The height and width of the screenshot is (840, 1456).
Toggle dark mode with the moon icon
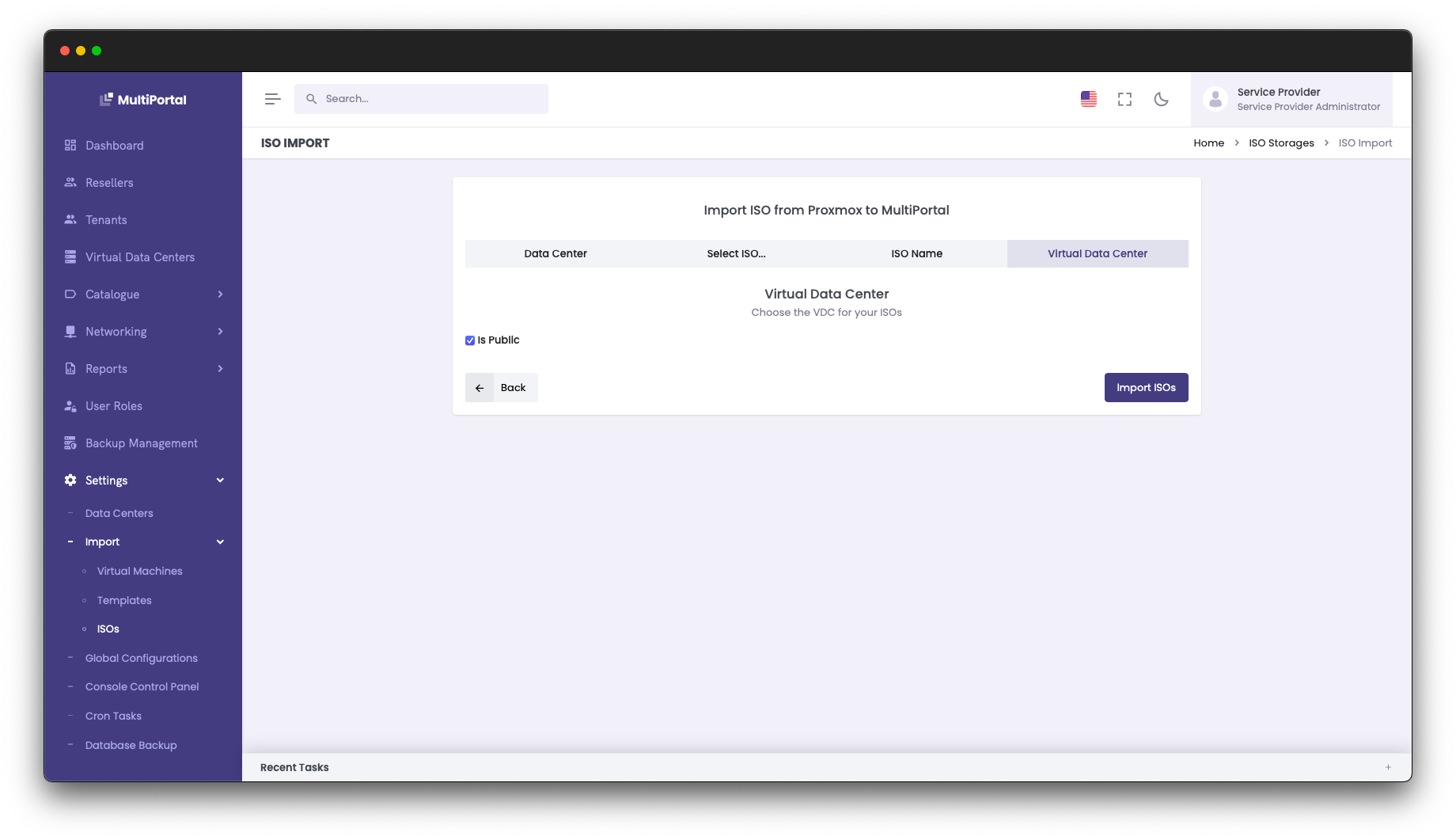point(1161,99)
